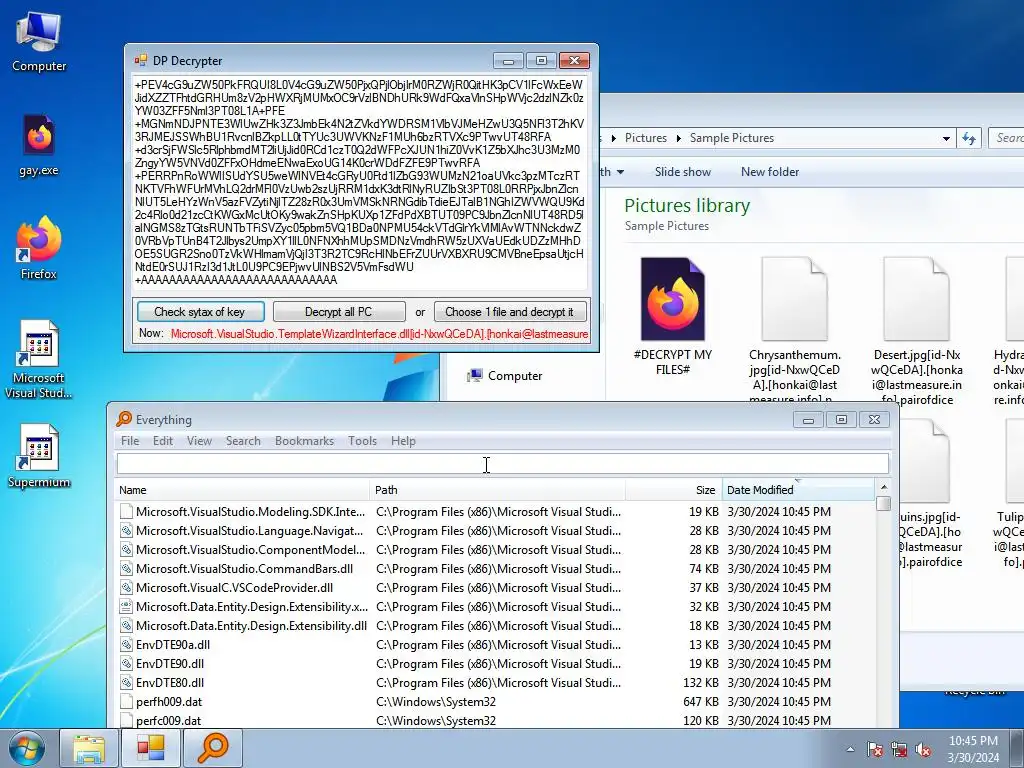
Task: Click the Everything scrollbar up arrow
Action: click(x=884, y=487)
